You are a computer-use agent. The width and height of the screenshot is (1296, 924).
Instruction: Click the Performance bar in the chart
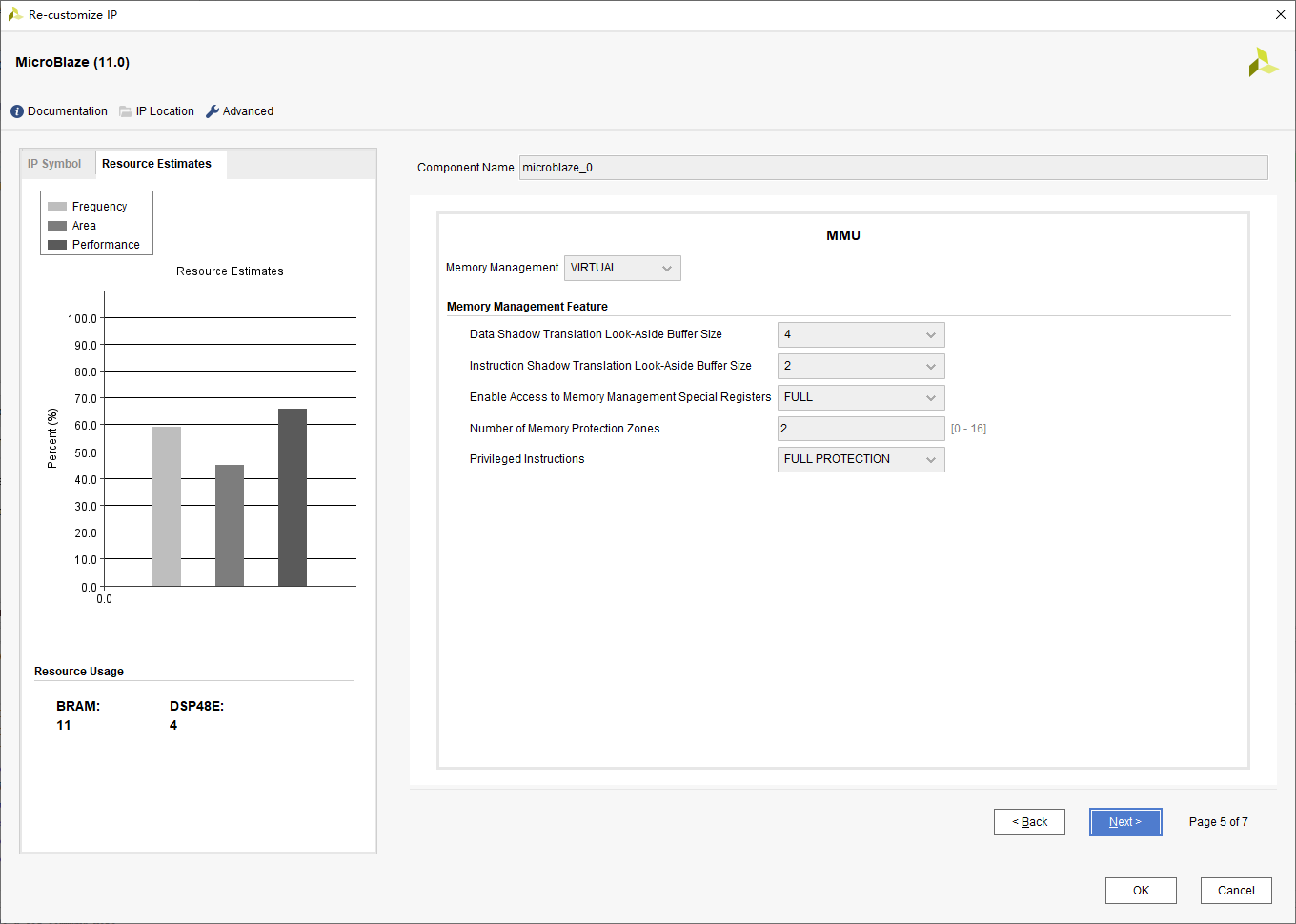(293, 497)
